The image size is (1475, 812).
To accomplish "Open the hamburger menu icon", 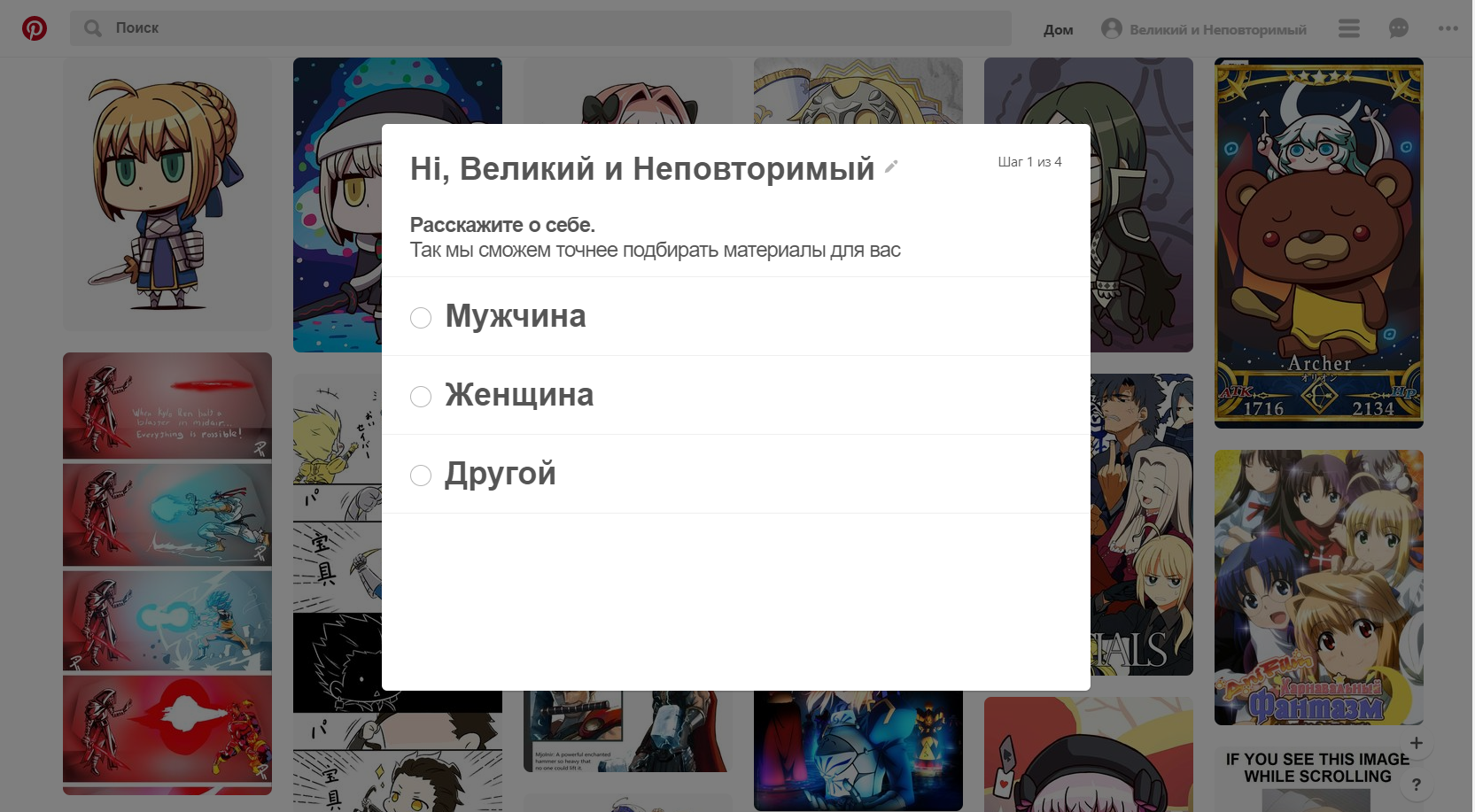I will point(1348,28).
